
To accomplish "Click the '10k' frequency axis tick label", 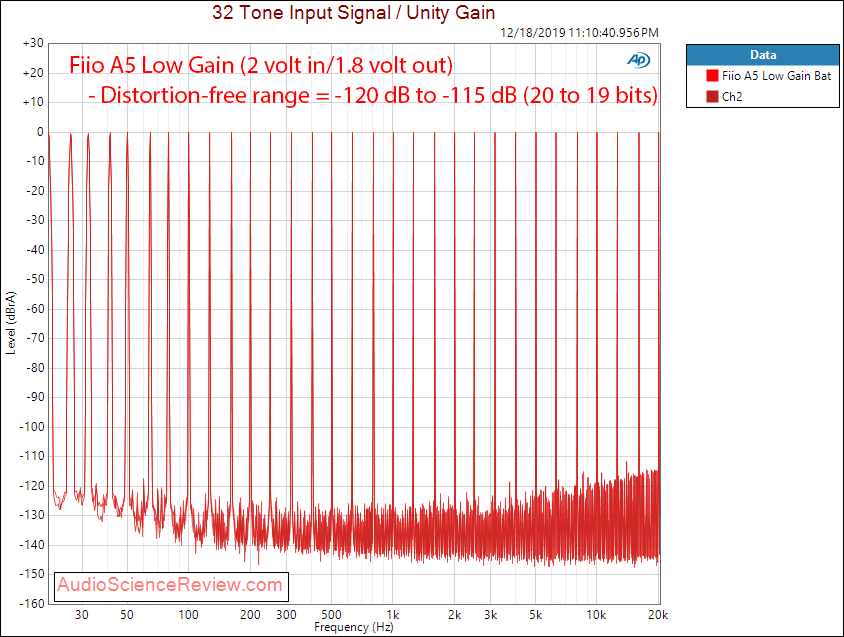I will pyautogui.click(x=596, y=615).
